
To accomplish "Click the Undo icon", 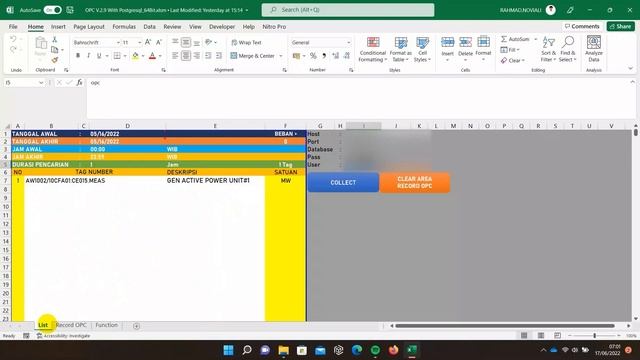I will pos(13,39).
